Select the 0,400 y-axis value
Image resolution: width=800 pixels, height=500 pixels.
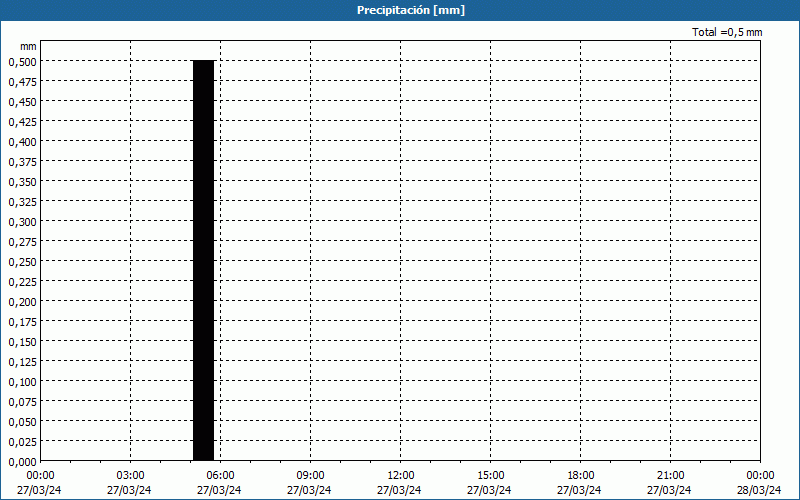click(x=23, y=142)
